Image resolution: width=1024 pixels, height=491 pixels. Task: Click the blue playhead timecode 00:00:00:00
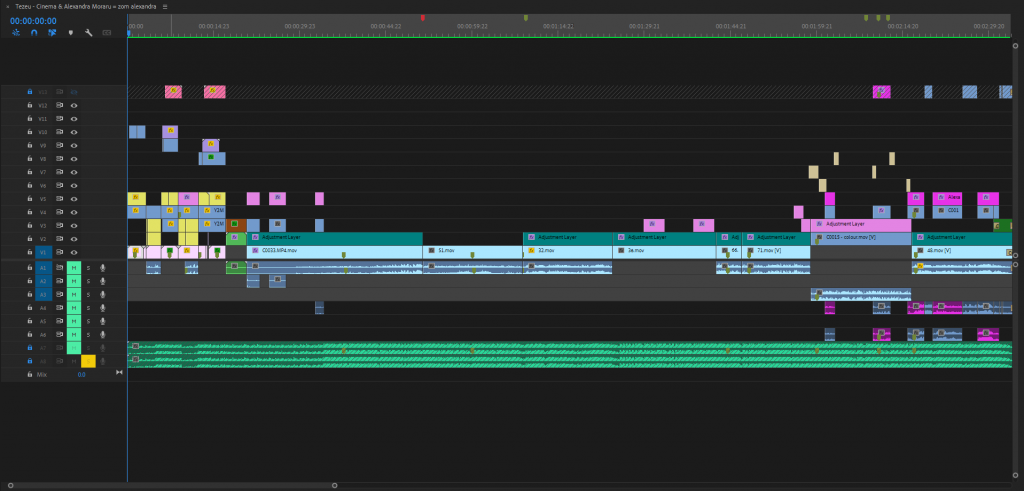[x=33, y=19]
